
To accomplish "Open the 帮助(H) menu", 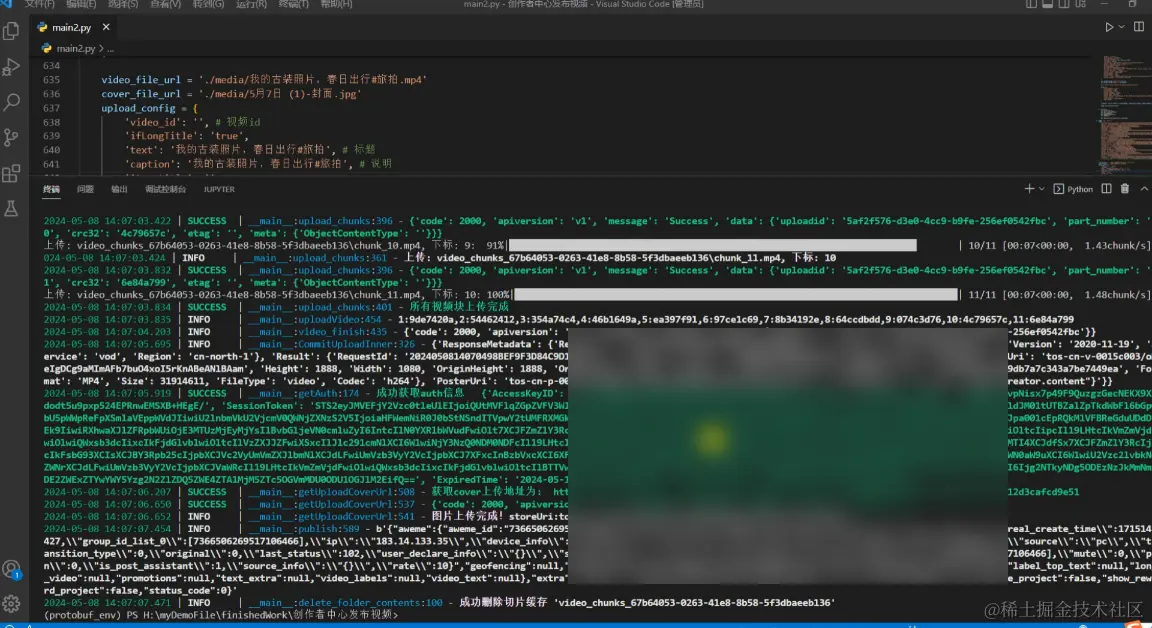I will (x=336, y=4).
